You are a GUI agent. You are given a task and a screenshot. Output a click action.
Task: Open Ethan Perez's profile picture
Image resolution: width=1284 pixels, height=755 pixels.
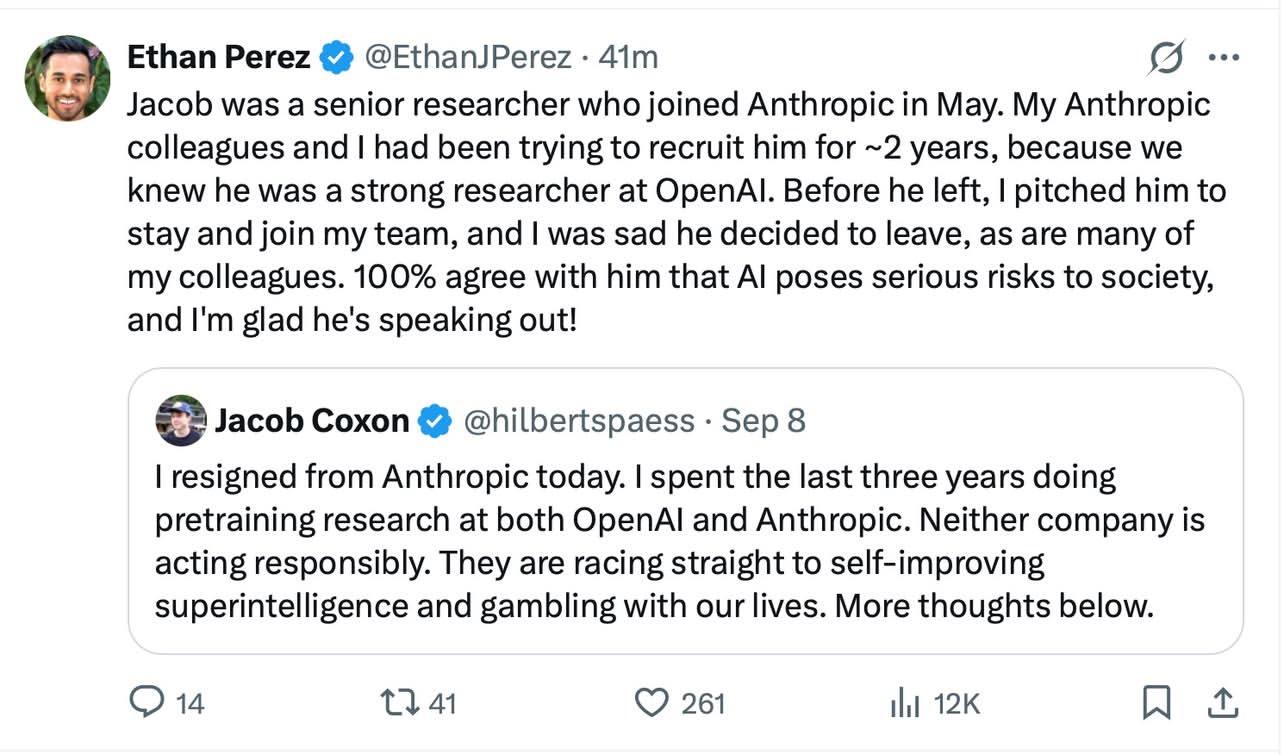[x=67, y=78]
